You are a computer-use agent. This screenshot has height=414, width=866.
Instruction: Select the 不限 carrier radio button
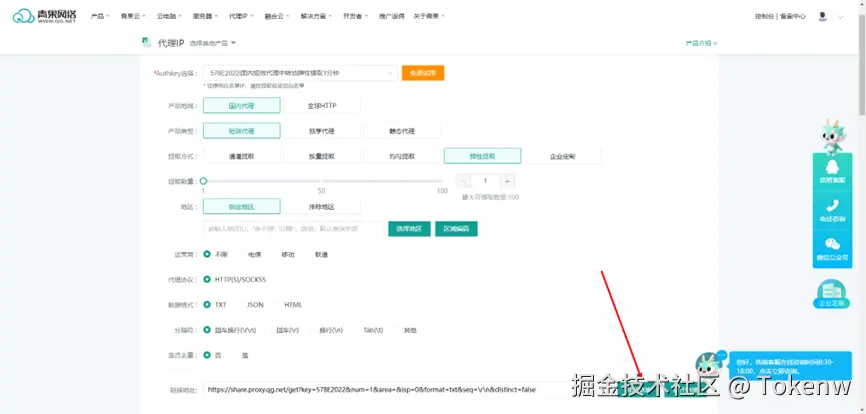(x=207, y=254)
